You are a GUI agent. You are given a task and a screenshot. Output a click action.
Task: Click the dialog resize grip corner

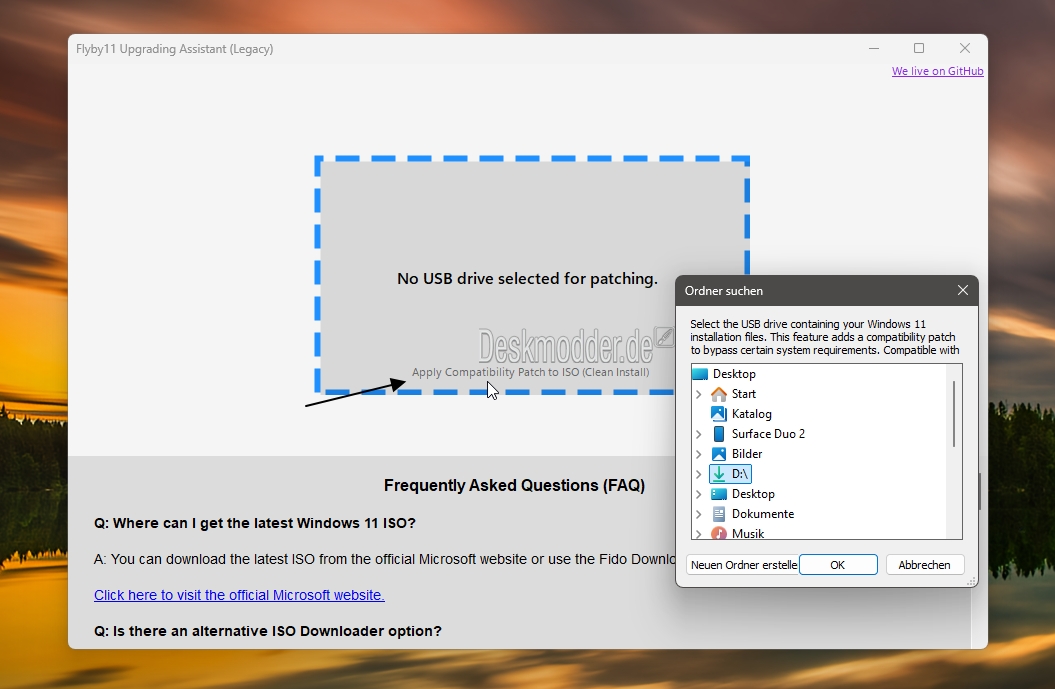972,581
